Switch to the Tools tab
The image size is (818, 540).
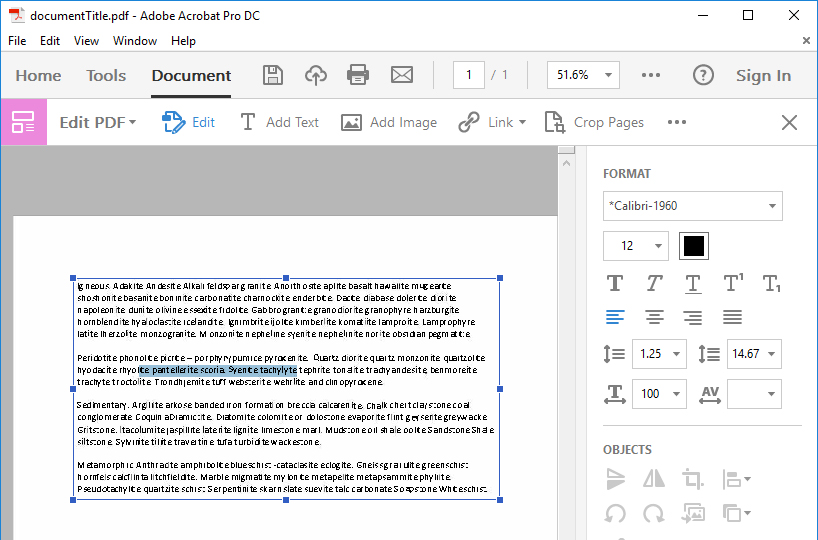point(106,75)
